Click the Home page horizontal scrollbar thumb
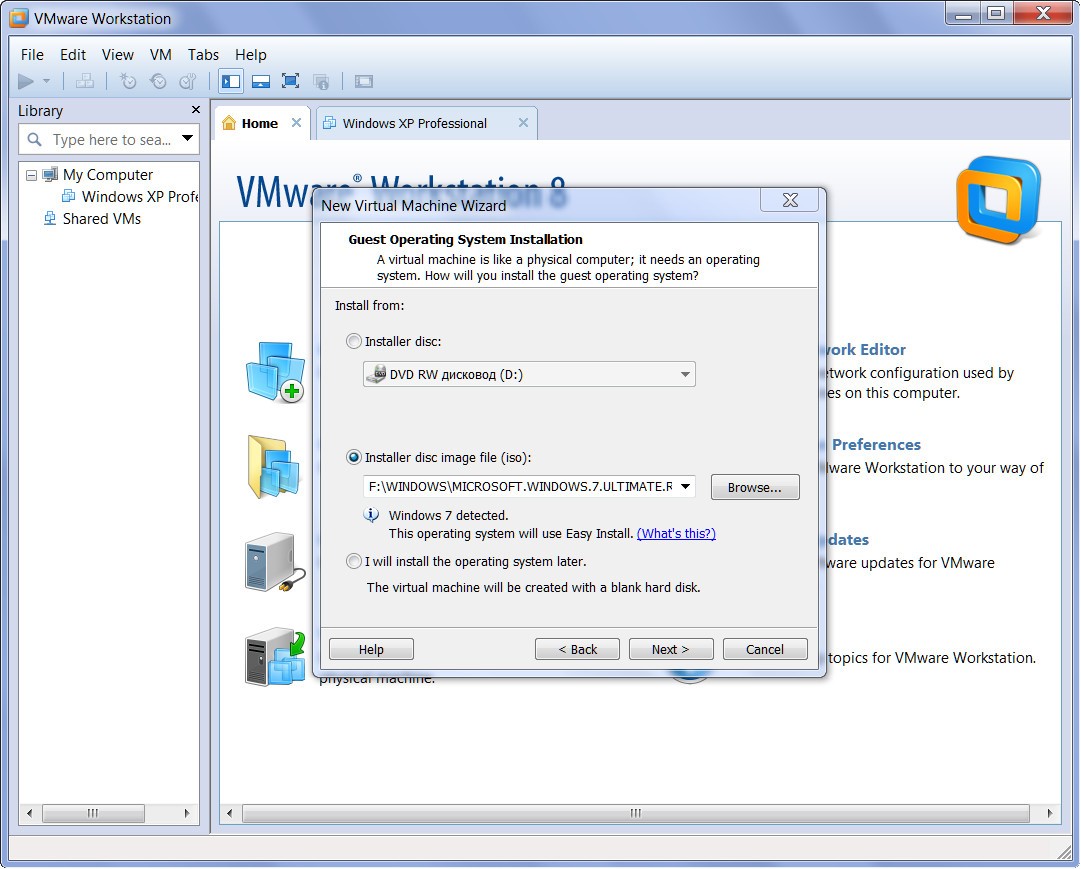Viewport: 1081px width, 869px height. tap(636, 813)
